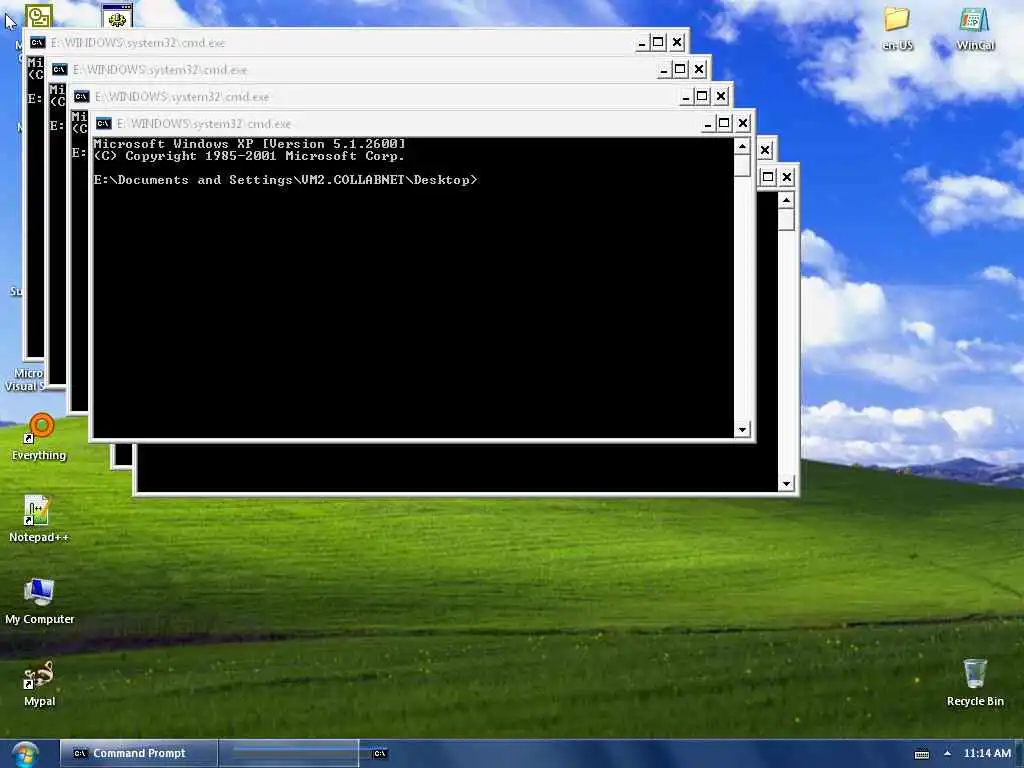Select the Notepad++ desktop shortcut
The height and width of the screenshot is (768, 1024).
[x=39, y=519]
